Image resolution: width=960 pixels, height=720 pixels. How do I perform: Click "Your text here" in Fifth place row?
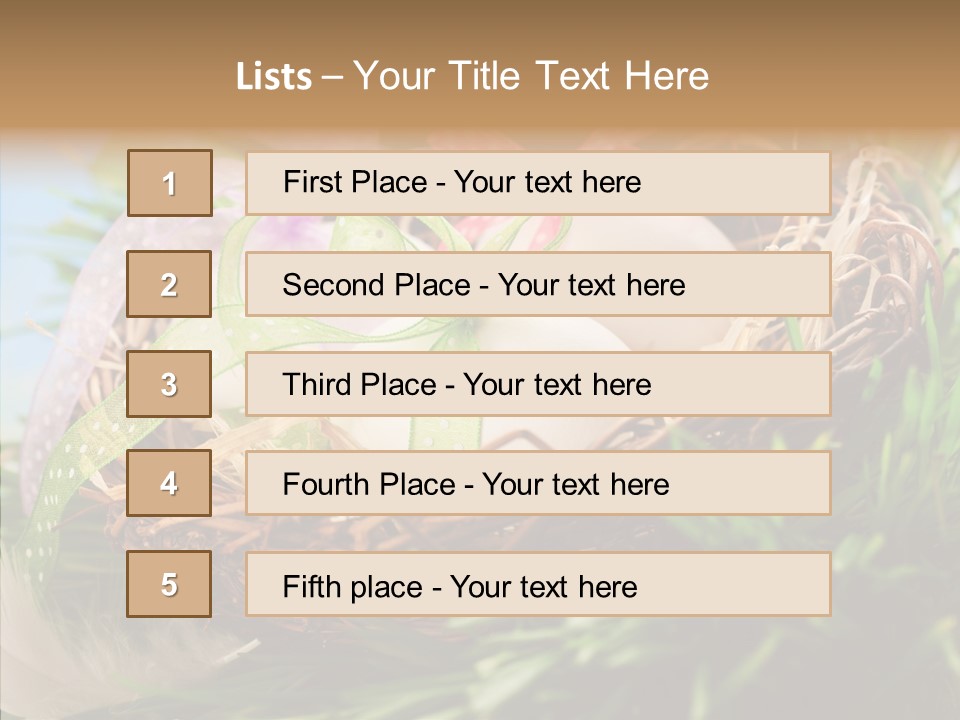[543, 586]
